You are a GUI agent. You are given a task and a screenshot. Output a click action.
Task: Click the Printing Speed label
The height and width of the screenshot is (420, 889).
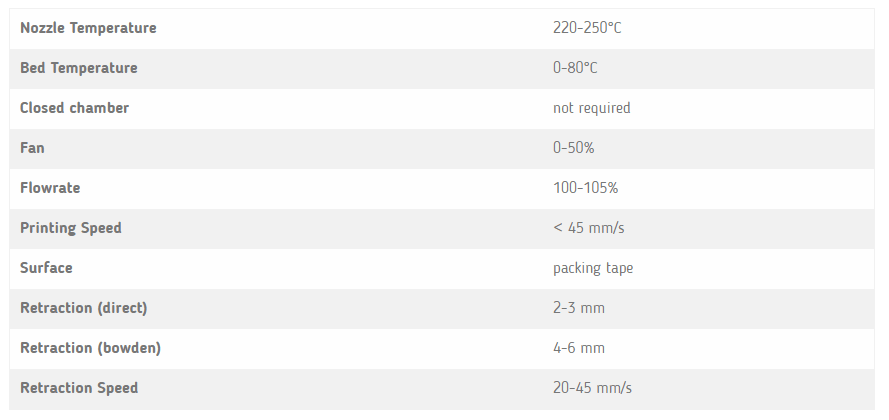click(x=71, y=228)
